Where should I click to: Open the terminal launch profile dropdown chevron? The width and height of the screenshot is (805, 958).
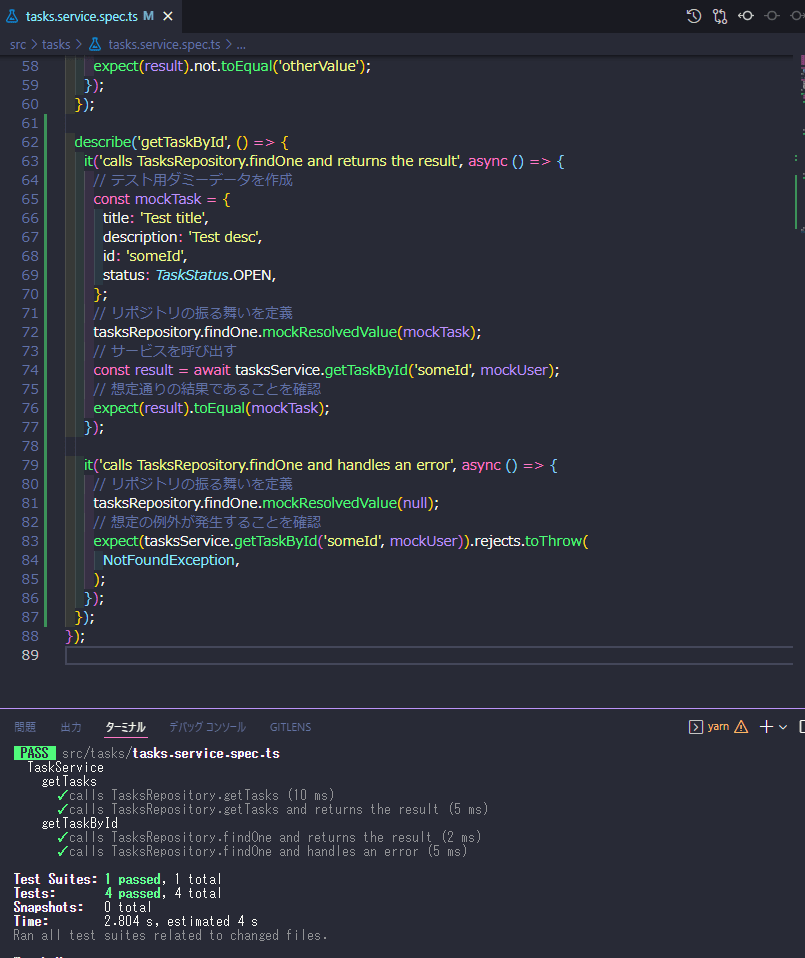click(x=783, y=727)
